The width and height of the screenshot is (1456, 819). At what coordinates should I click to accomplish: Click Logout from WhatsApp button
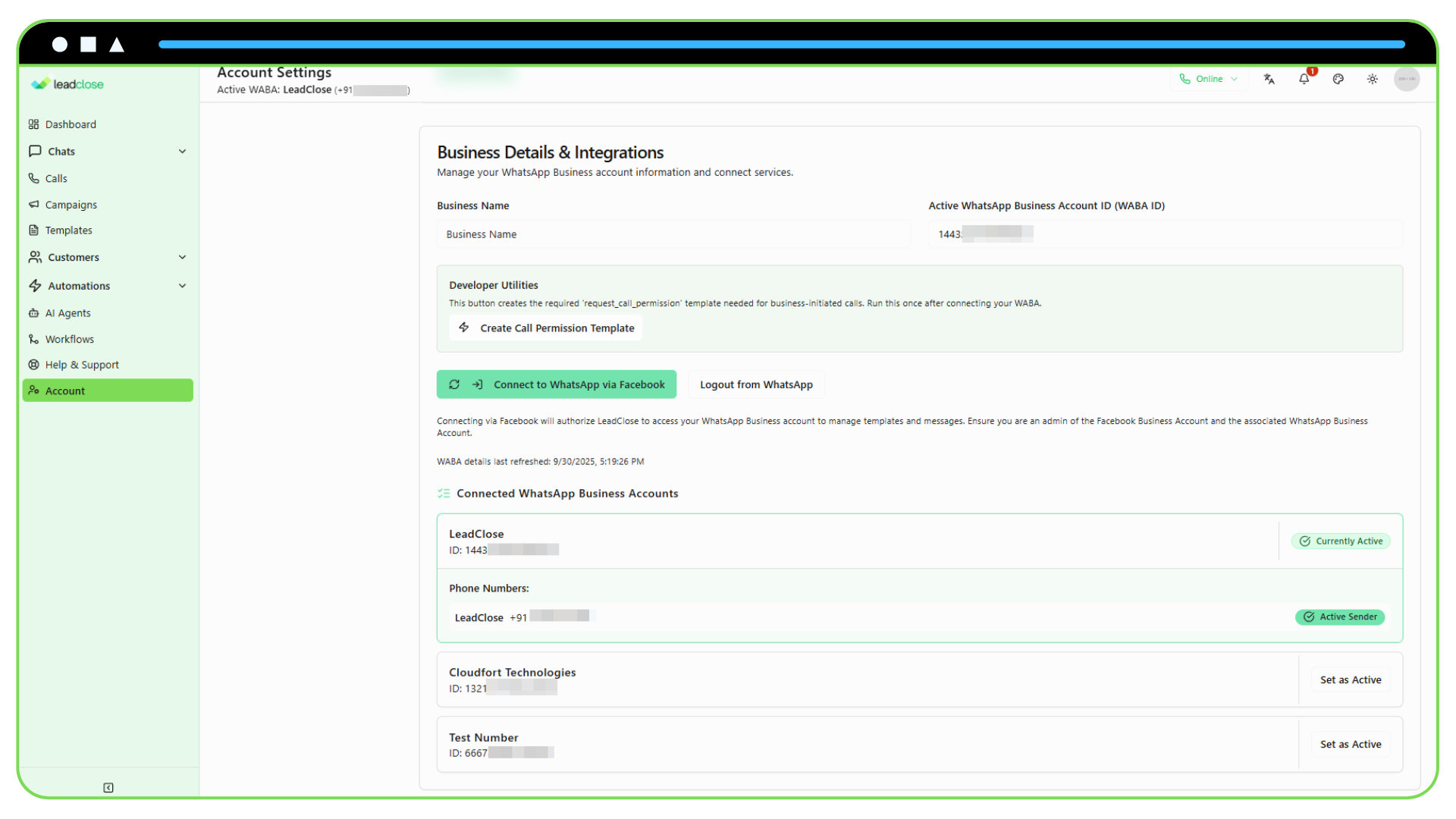point(756,384)
